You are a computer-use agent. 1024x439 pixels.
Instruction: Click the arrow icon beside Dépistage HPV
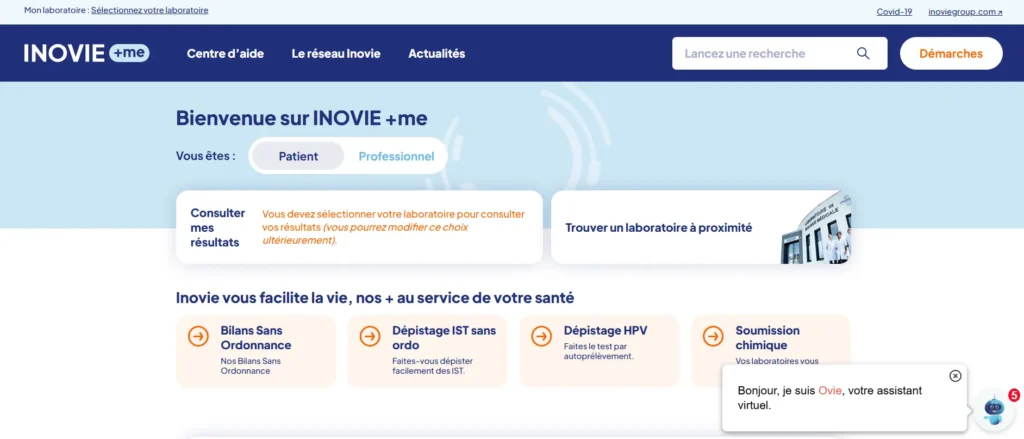pyautogui.click(x=541, y=336)
